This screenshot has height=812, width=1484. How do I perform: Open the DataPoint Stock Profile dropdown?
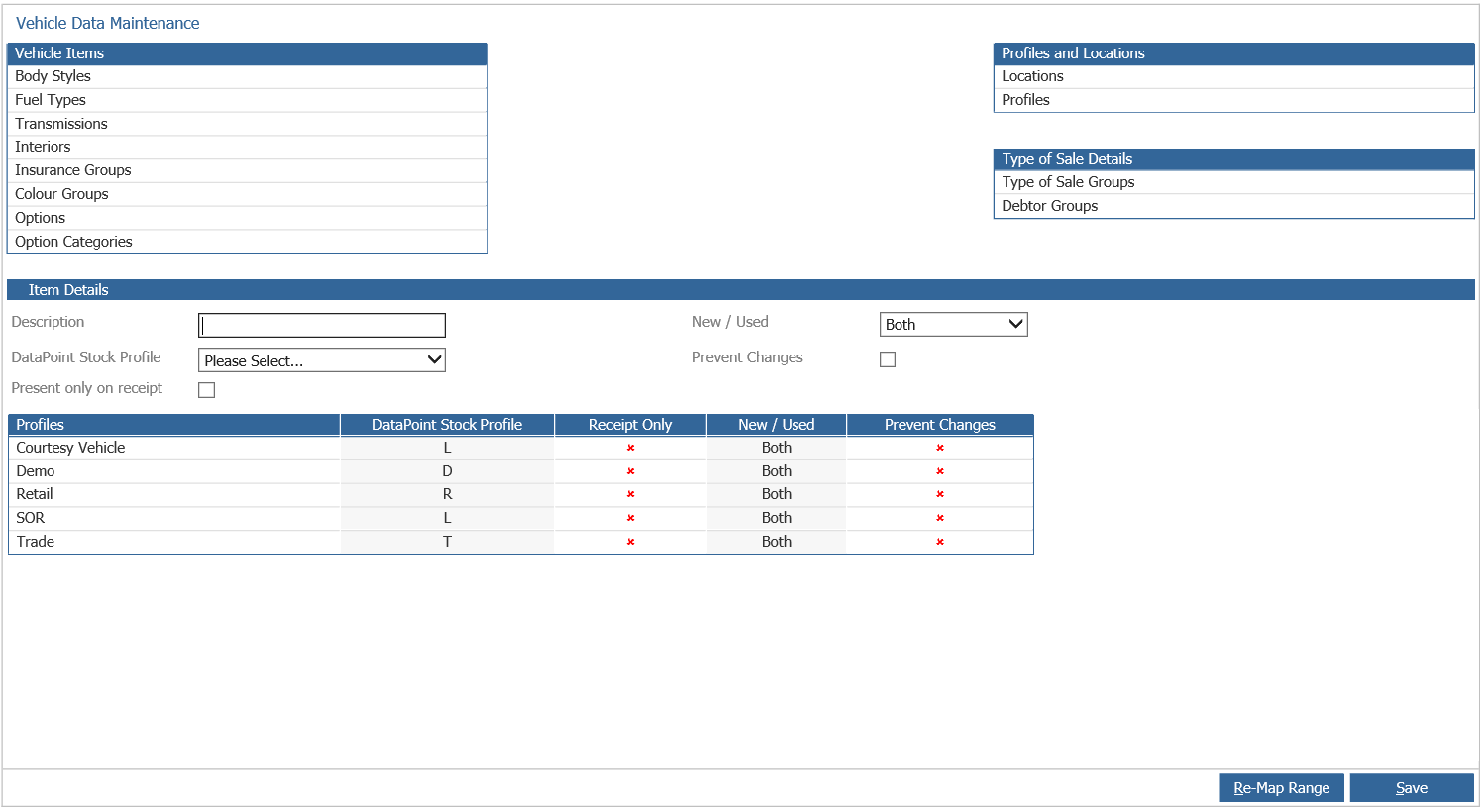coord(322,360)
